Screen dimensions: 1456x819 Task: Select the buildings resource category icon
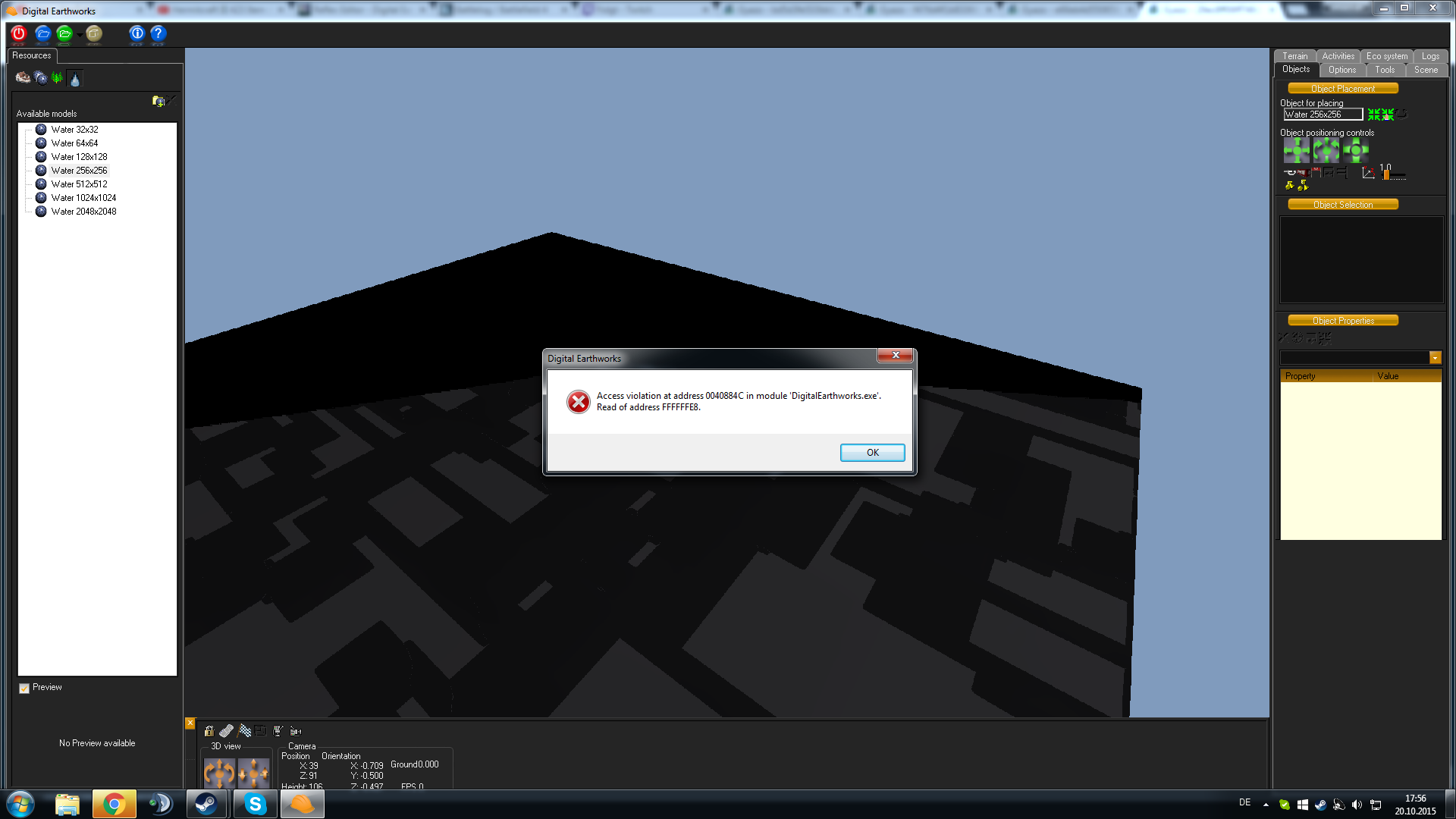[23, 78]
